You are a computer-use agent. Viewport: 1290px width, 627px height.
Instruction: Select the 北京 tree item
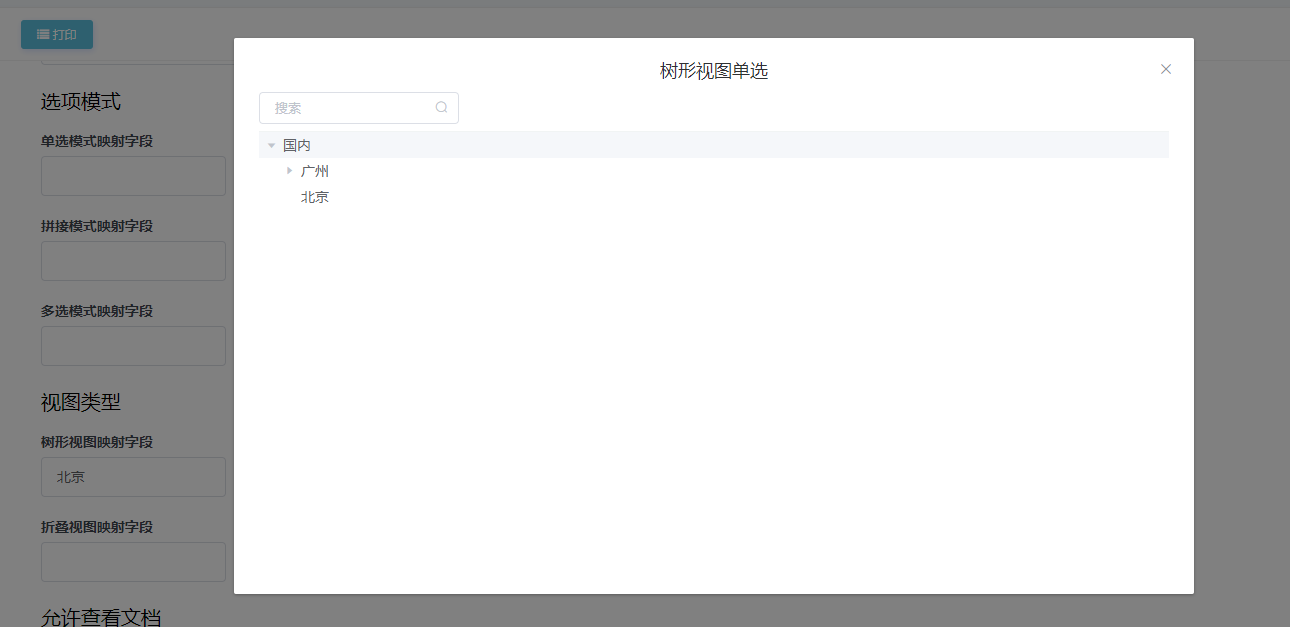(x=315, y=197)
